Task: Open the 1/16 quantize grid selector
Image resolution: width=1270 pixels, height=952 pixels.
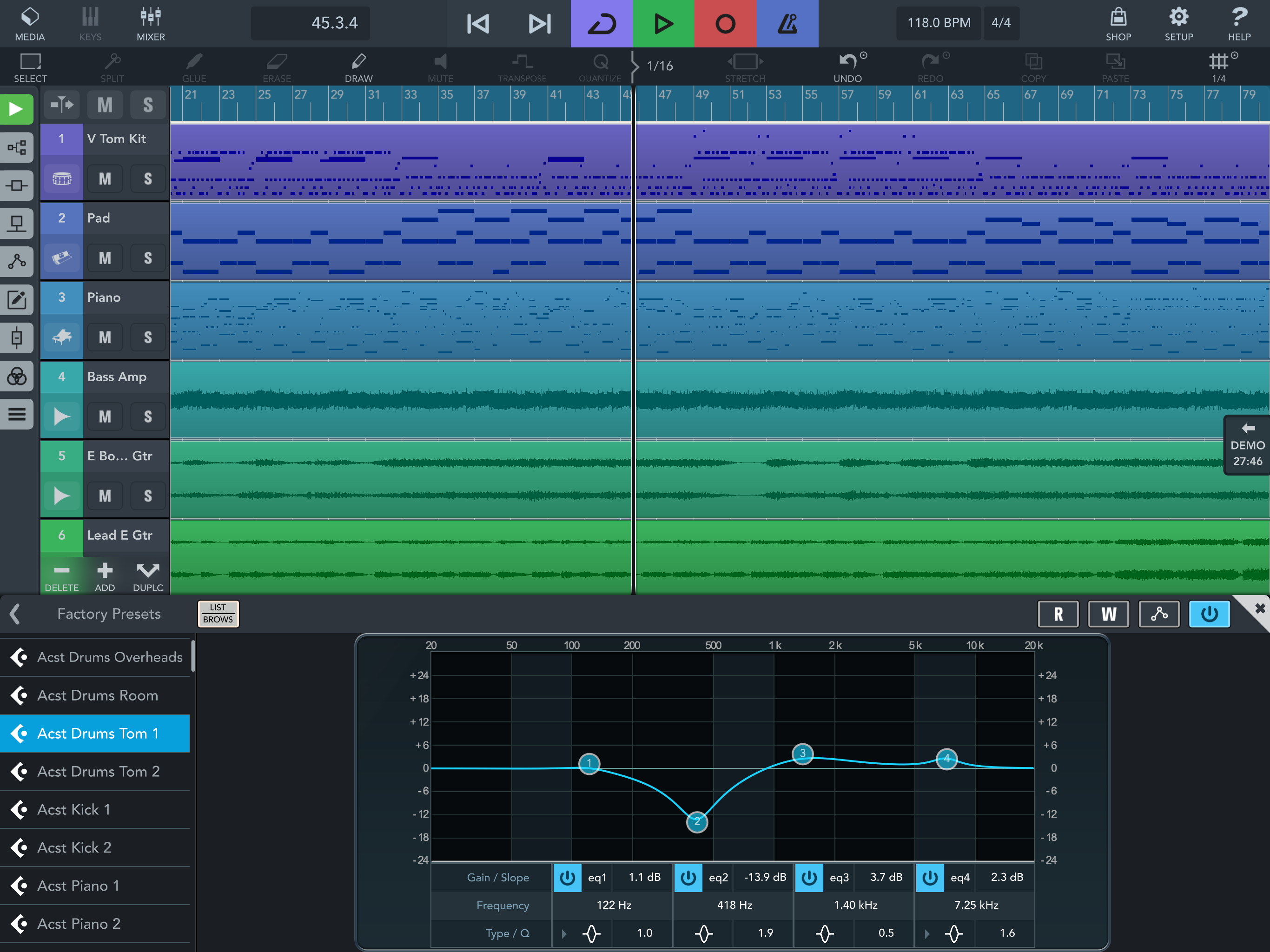Action: 659,66
